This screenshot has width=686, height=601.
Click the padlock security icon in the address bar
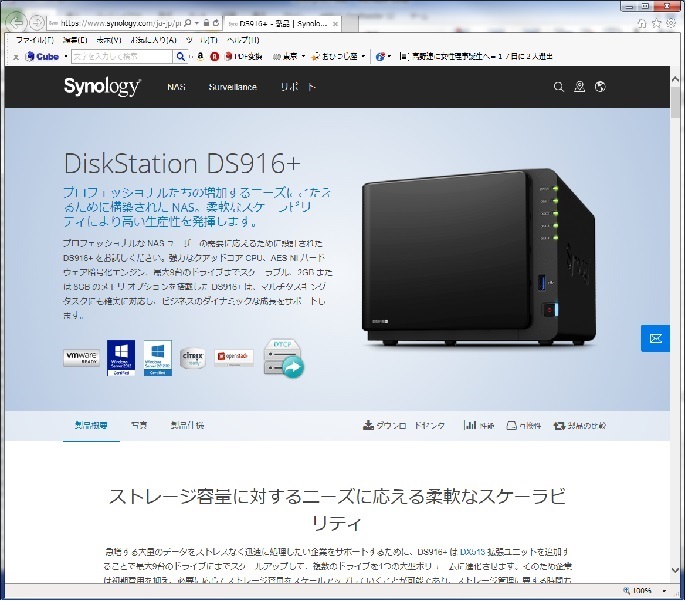tap(206, 23)
